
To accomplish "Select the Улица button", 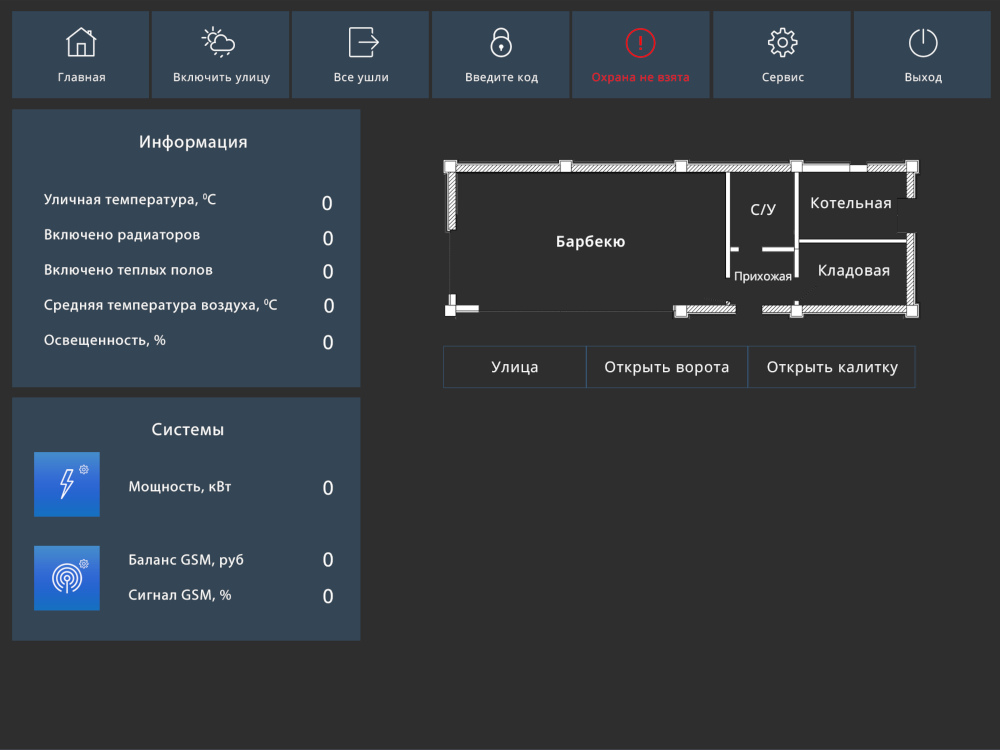I will pos(515,367).
